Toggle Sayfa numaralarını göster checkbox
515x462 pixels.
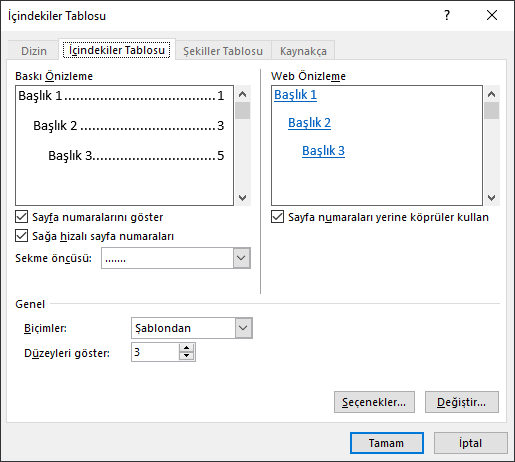point(22,217)
